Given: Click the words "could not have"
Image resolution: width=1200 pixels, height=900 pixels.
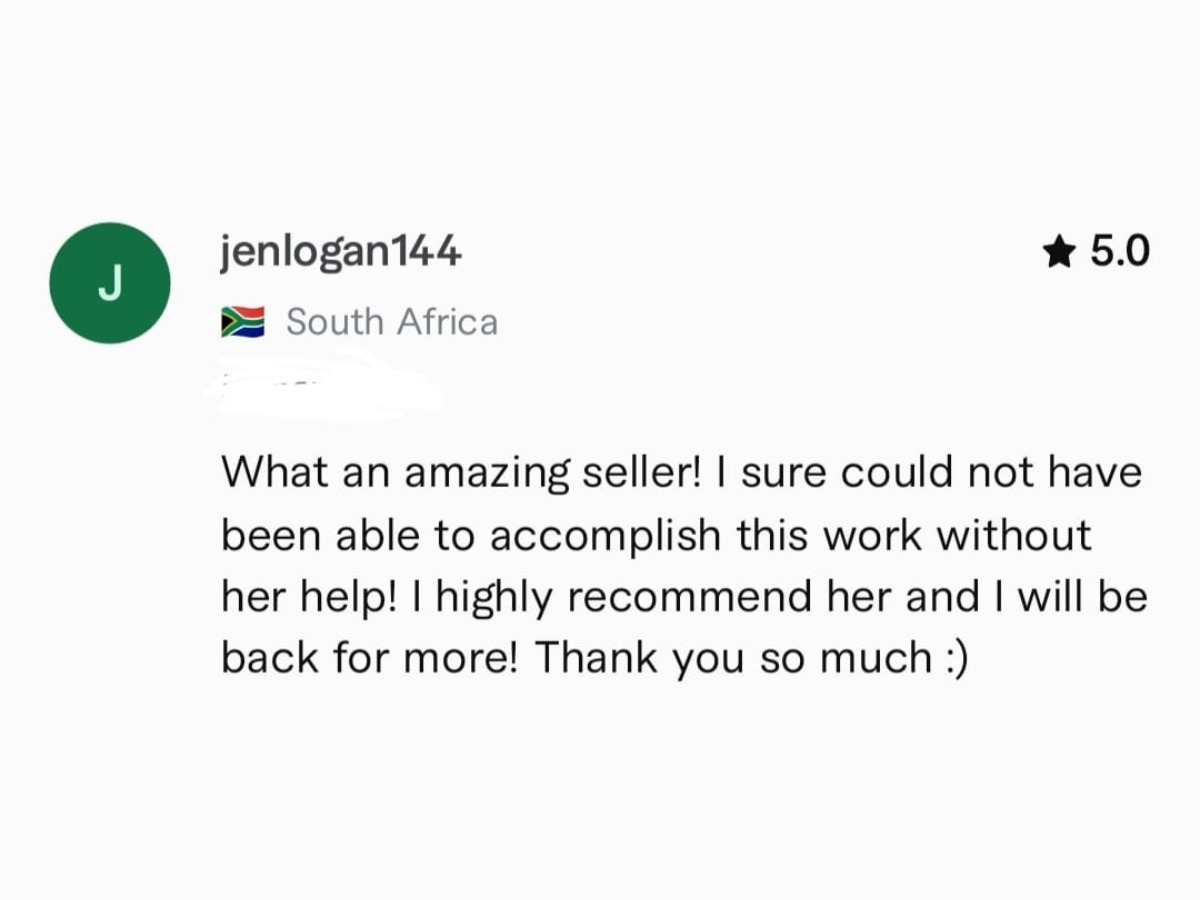Looking at the screenshot, I should click(x=991, y=472).
